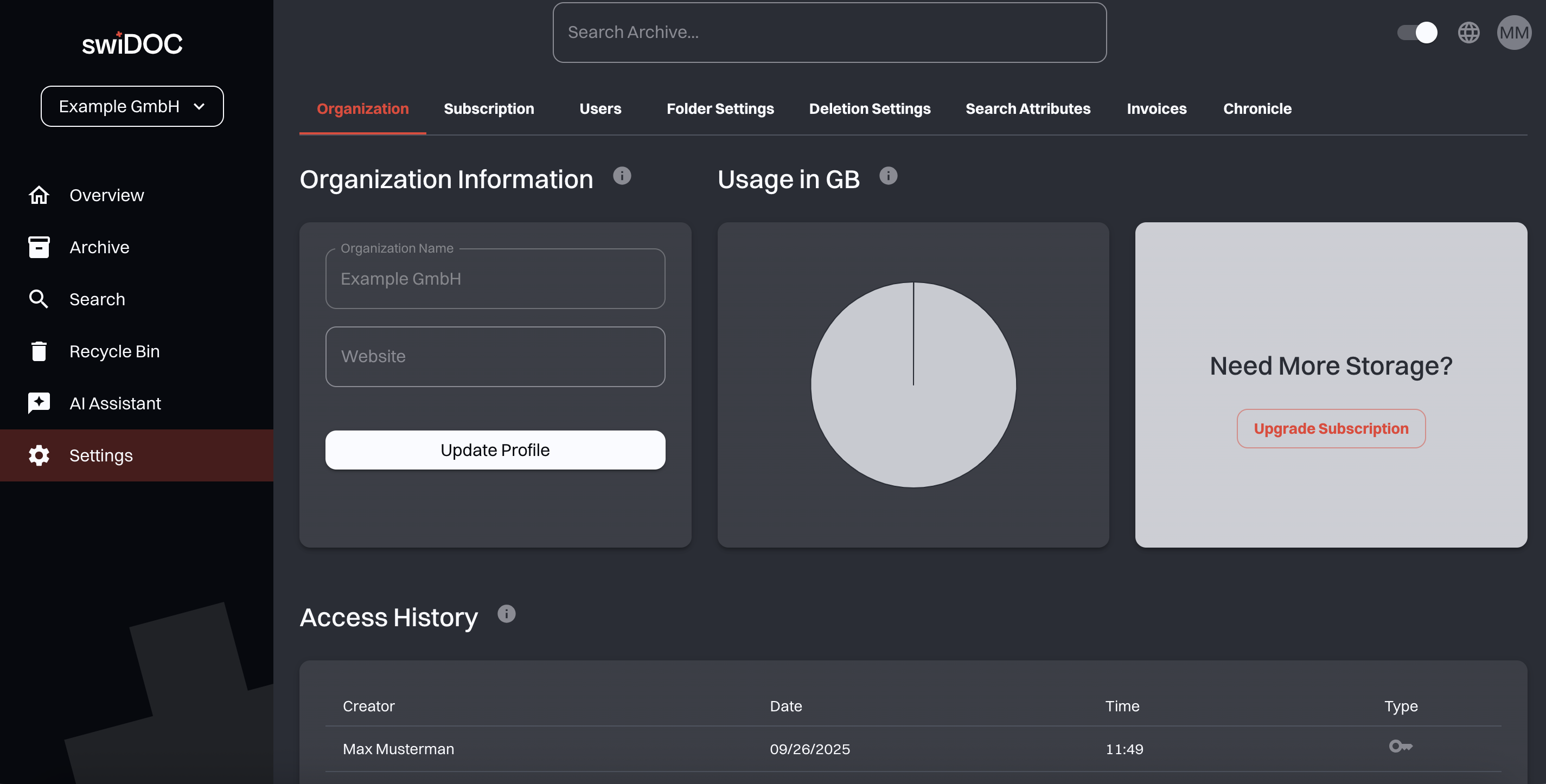Click the Search Archive field

click(829, 32)
